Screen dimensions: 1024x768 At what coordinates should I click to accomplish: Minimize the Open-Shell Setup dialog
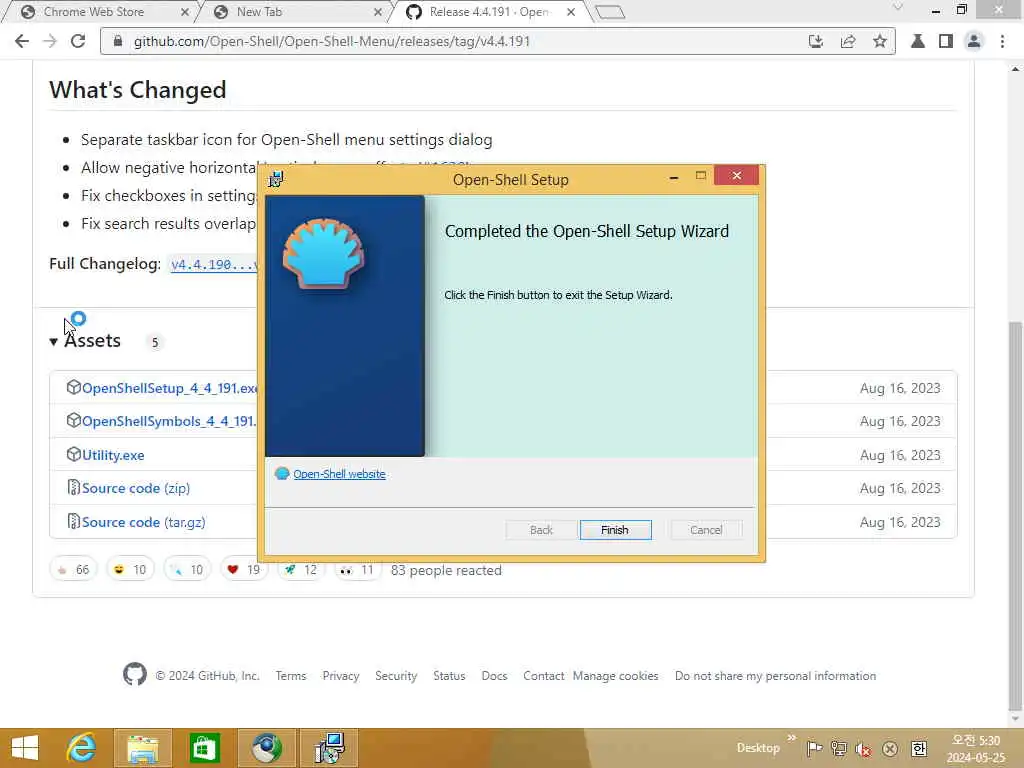(x=673, y=176)
